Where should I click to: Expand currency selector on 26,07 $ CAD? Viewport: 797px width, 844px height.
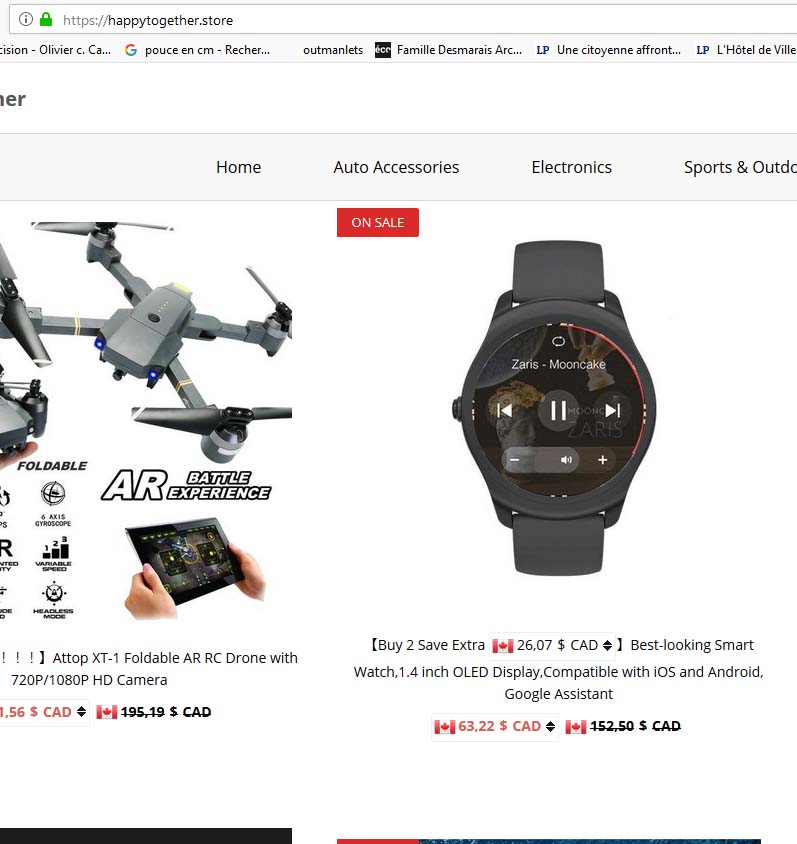click(608, 645)
